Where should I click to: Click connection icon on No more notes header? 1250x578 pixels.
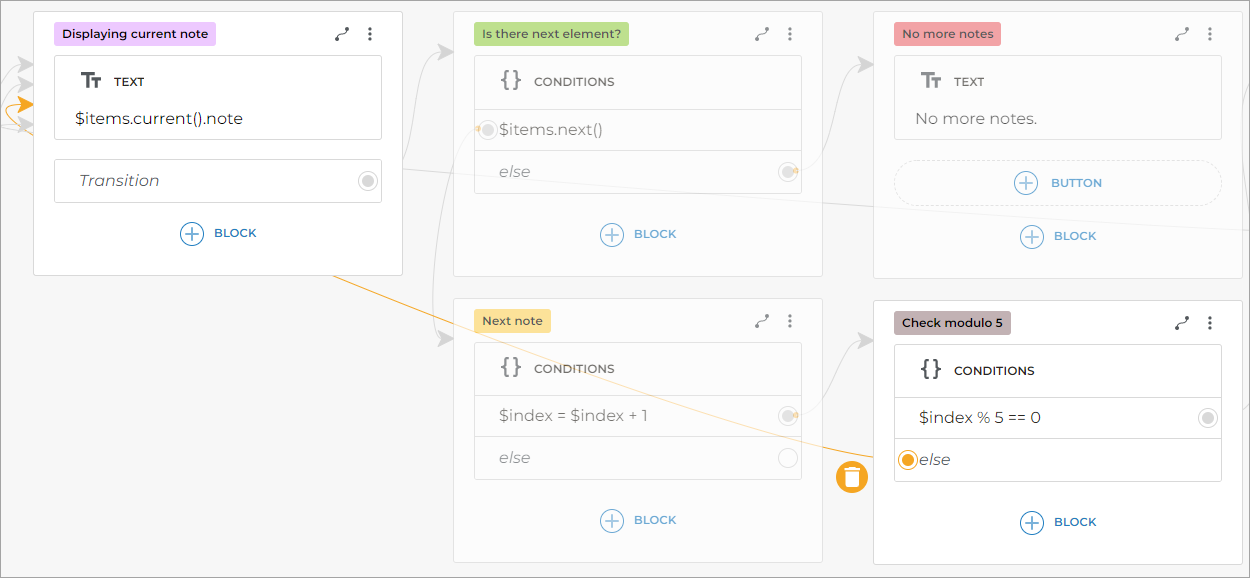pos(1182,34)
